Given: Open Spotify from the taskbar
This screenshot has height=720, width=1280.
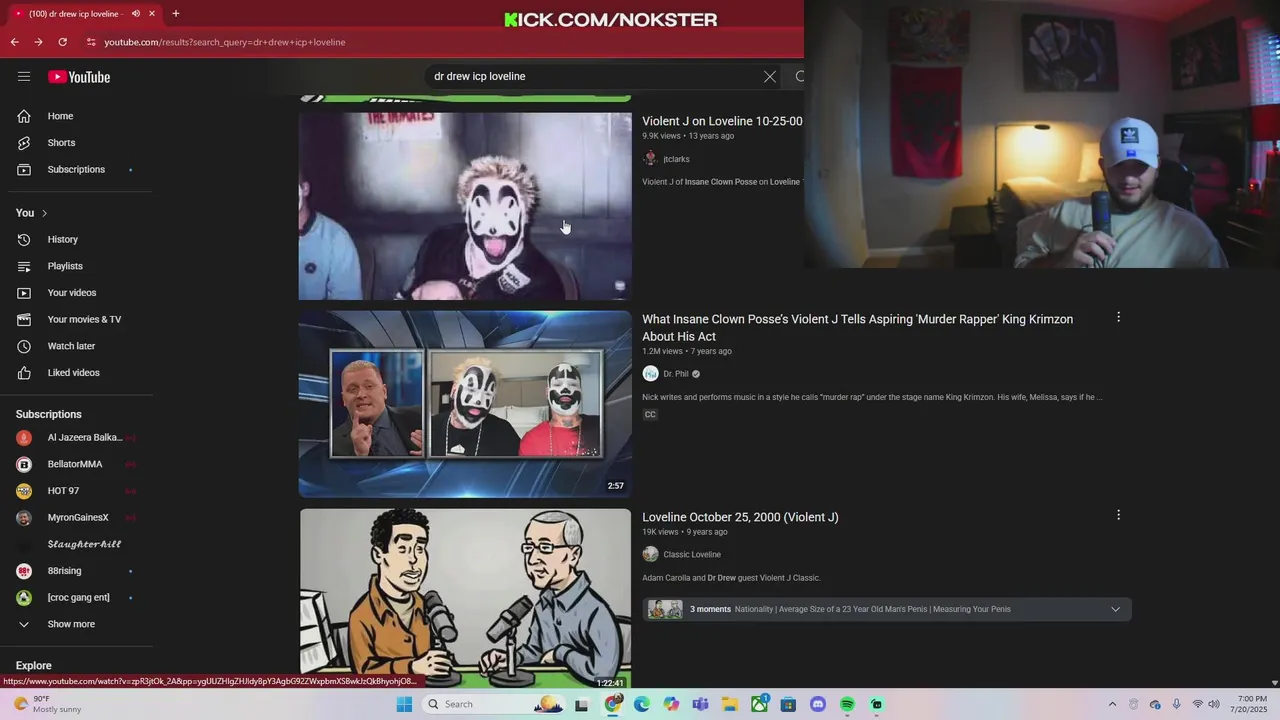Looking at the screenshot, I should coord(847,704).
